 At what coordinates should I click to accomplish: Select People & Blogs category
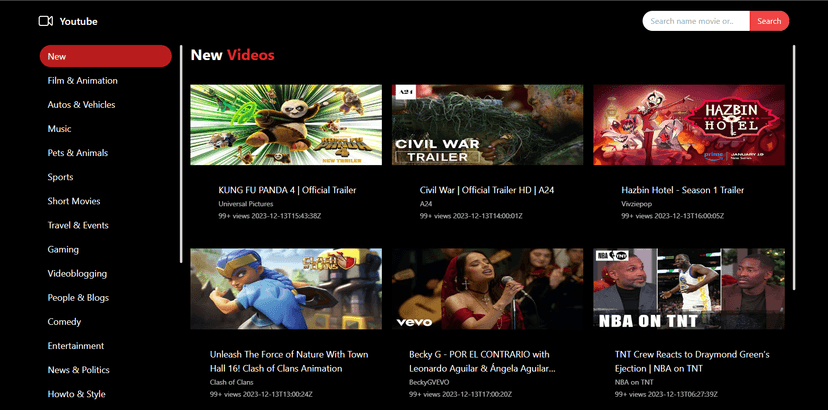[x=78, y=297]
